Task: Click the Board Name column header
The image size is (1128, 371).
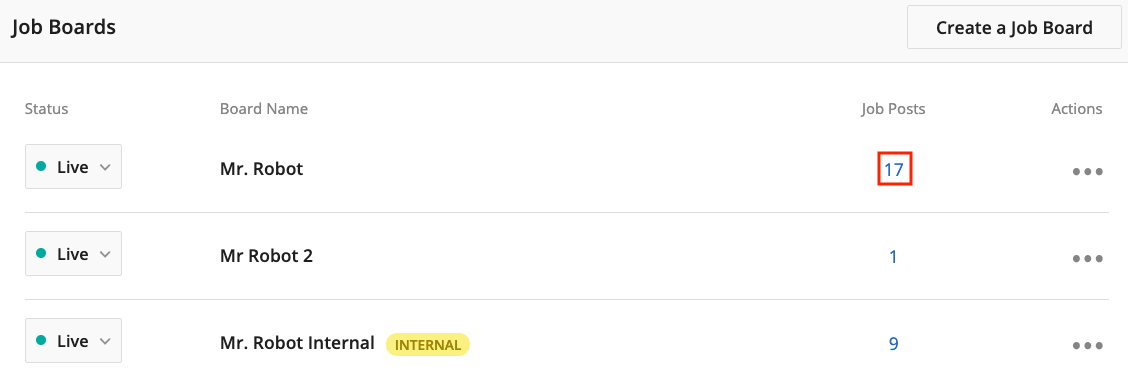Action: 264,109
